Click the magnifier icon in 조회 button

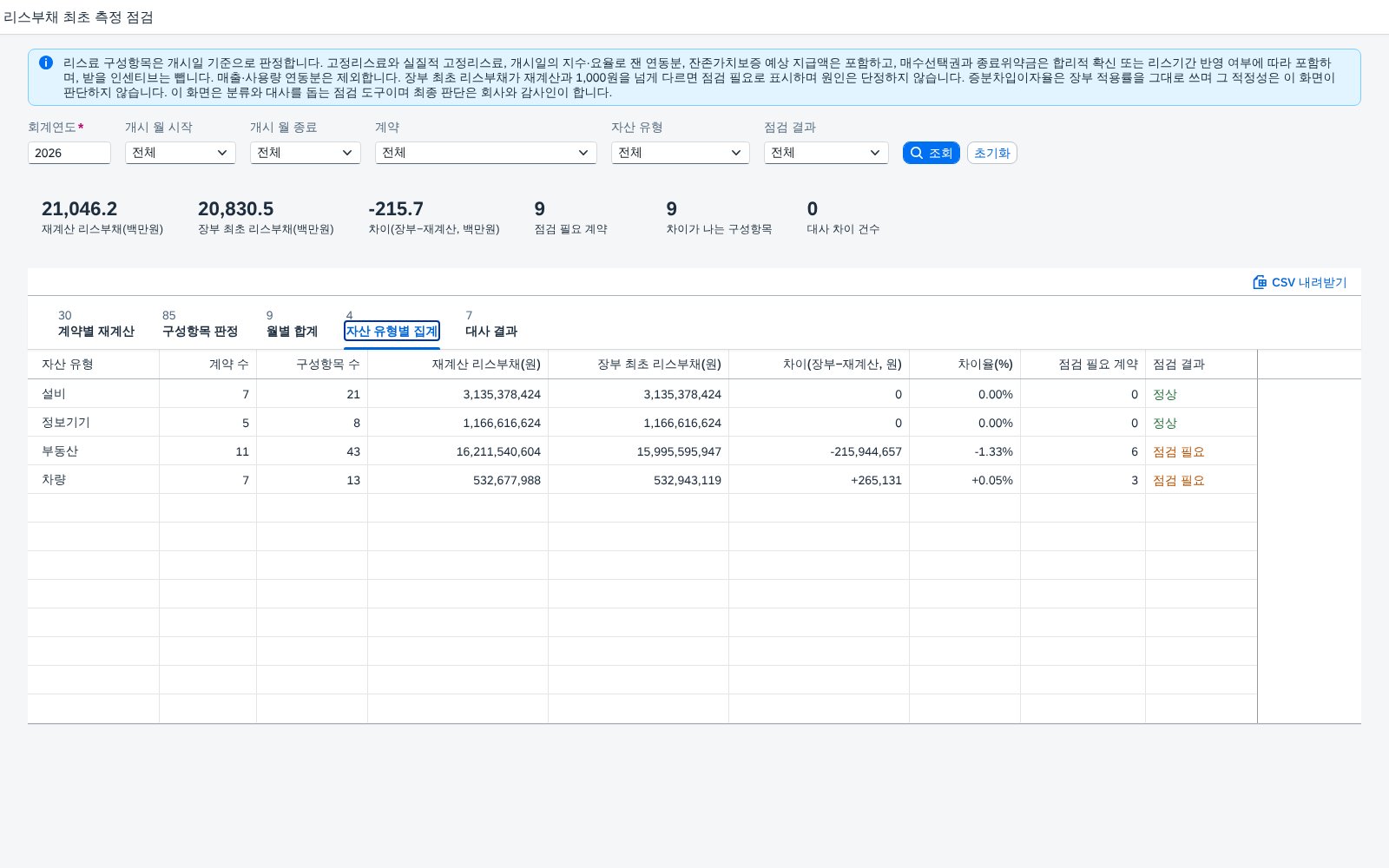pyautogui.click(x=916, y=153)
